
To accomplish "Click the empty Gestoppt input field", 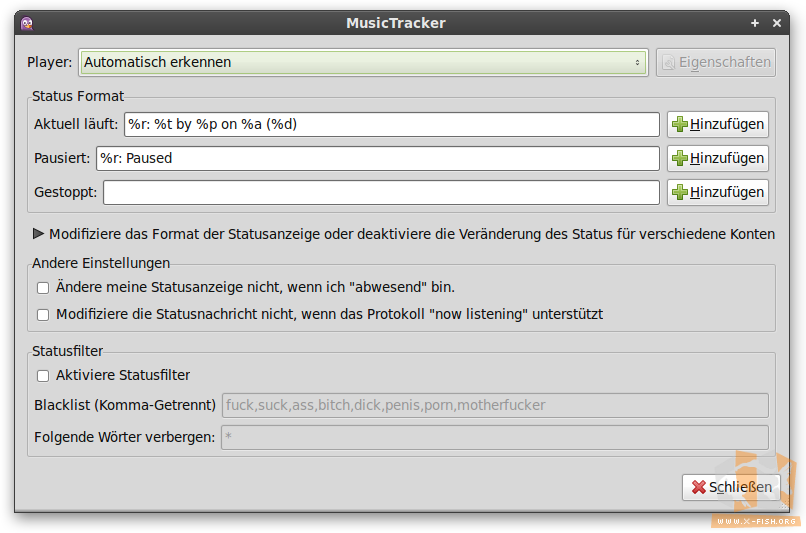I will 381,192.
